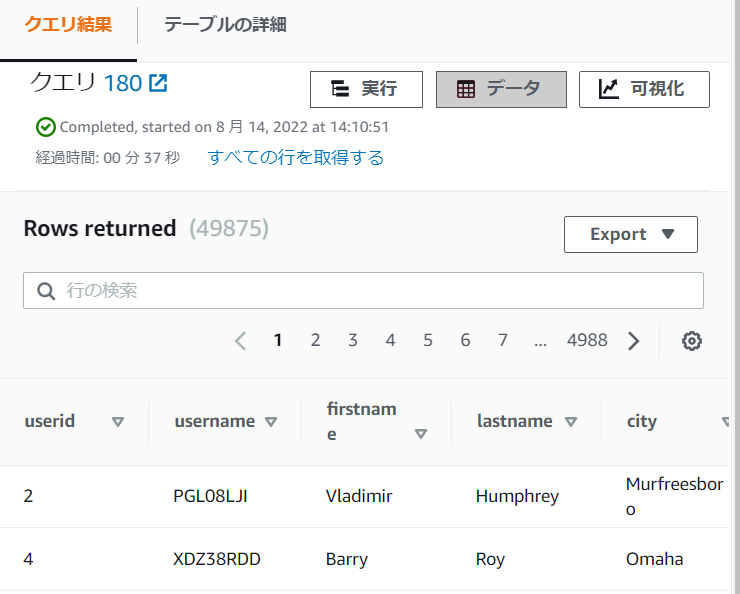Screen dimensions: 740x594
Task: Click すべての行を取得する link
Action: [x=295, y=157]
